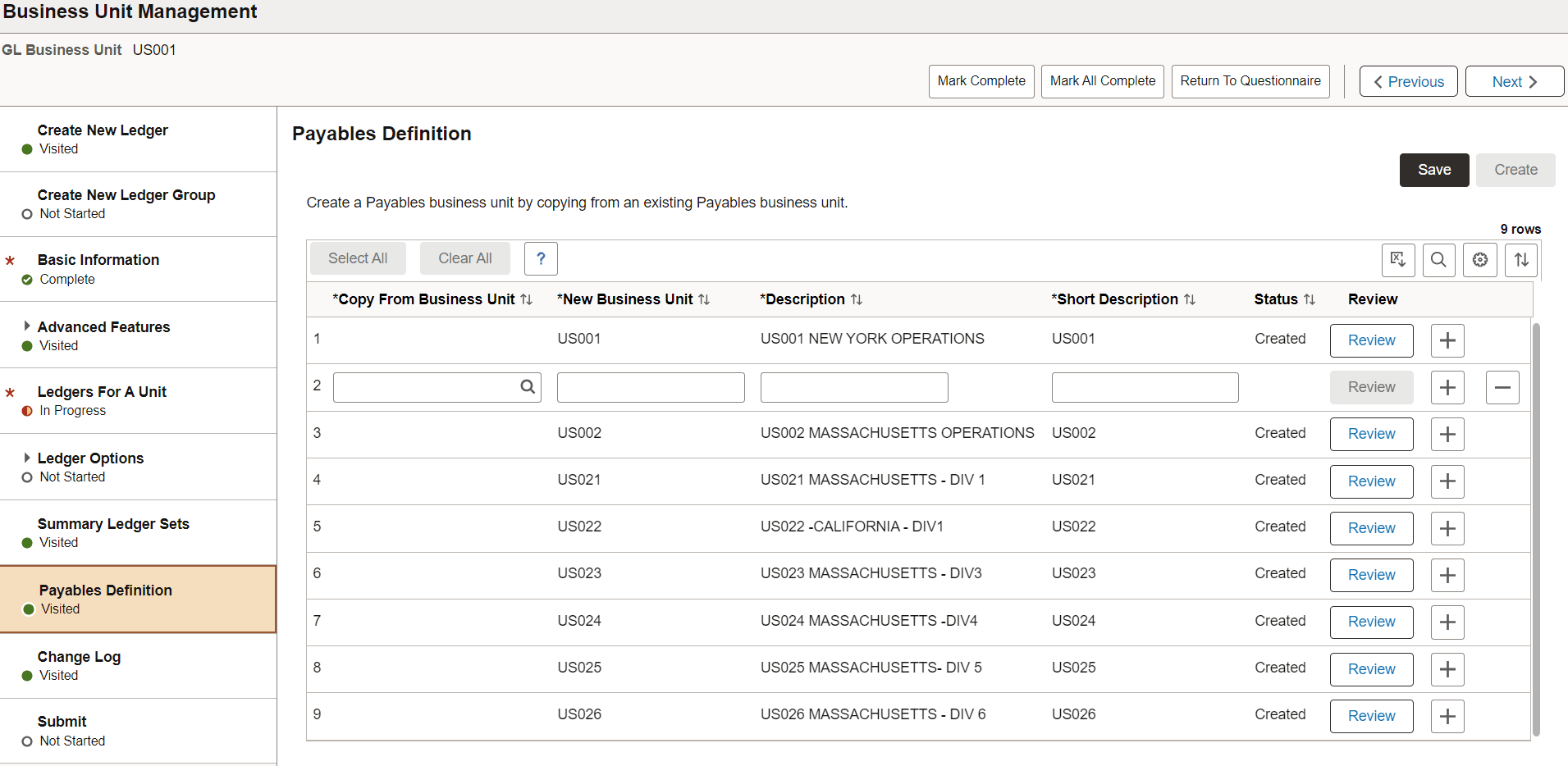
Task: Sort by the Status column
Action: tap(1310, 300)
